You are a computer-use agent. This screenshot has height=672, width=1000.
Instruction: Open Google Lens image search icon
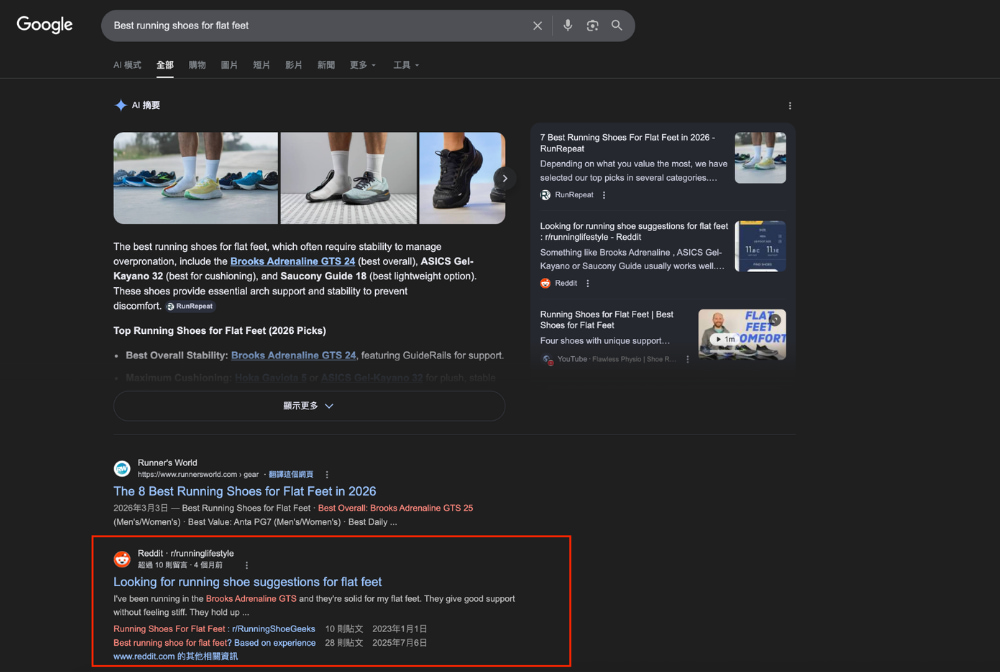[592, 26]
